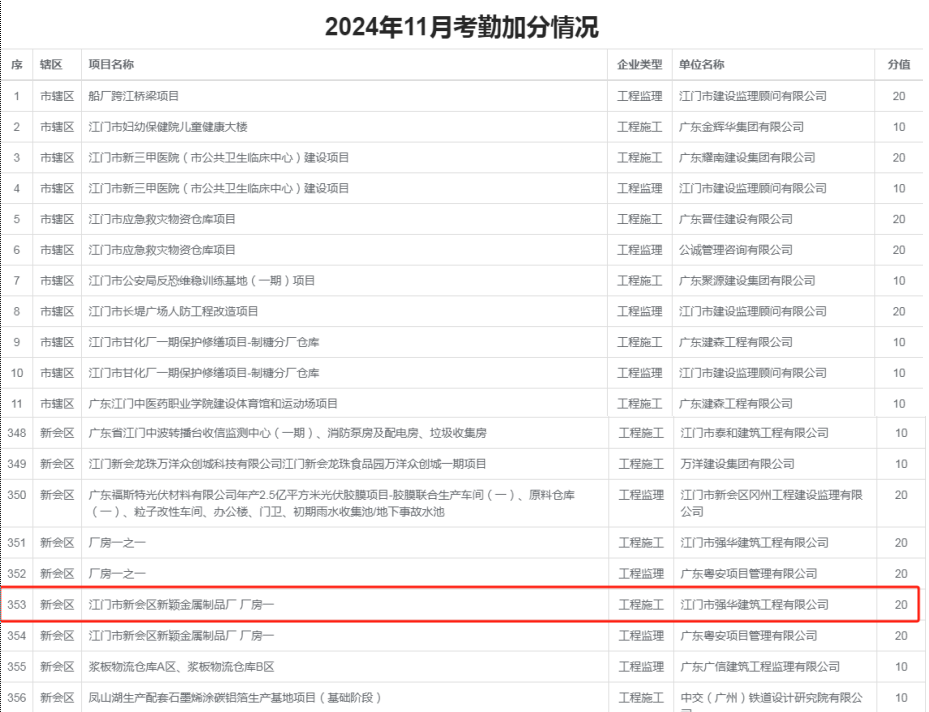The height and width of the screenshot is (712, 929).
Task: Select company 广东金辉华集团有限公司
Action: click(741, 127)
